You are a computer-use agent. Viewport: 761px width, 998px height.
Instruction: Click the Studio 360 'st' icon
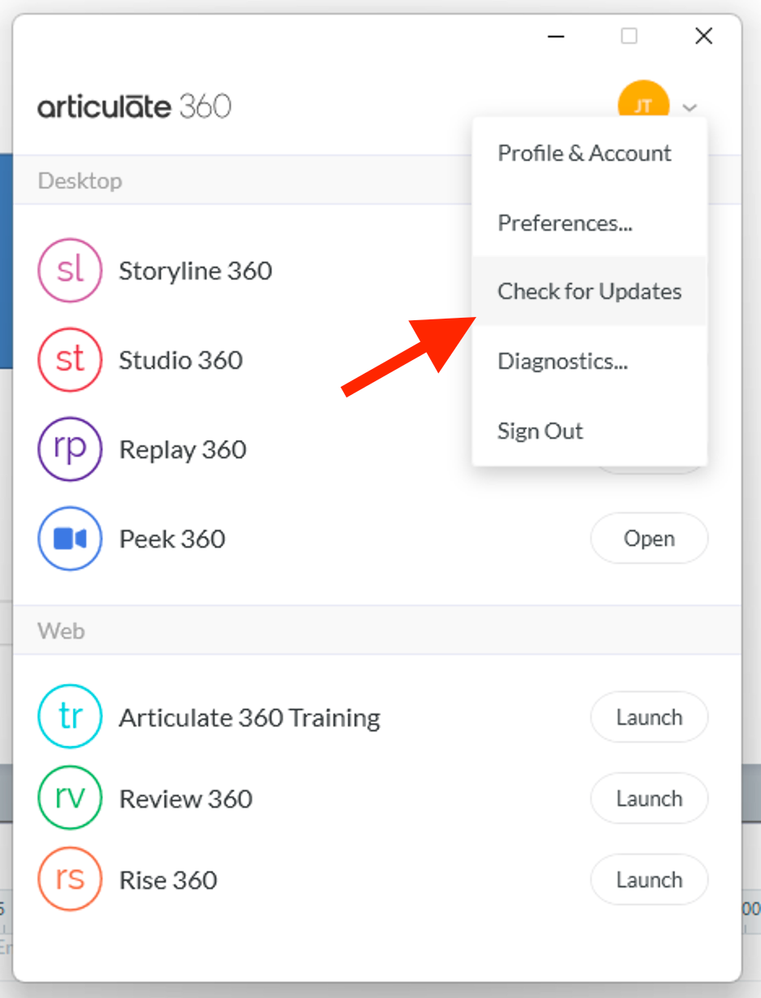[x=70, y=360]
